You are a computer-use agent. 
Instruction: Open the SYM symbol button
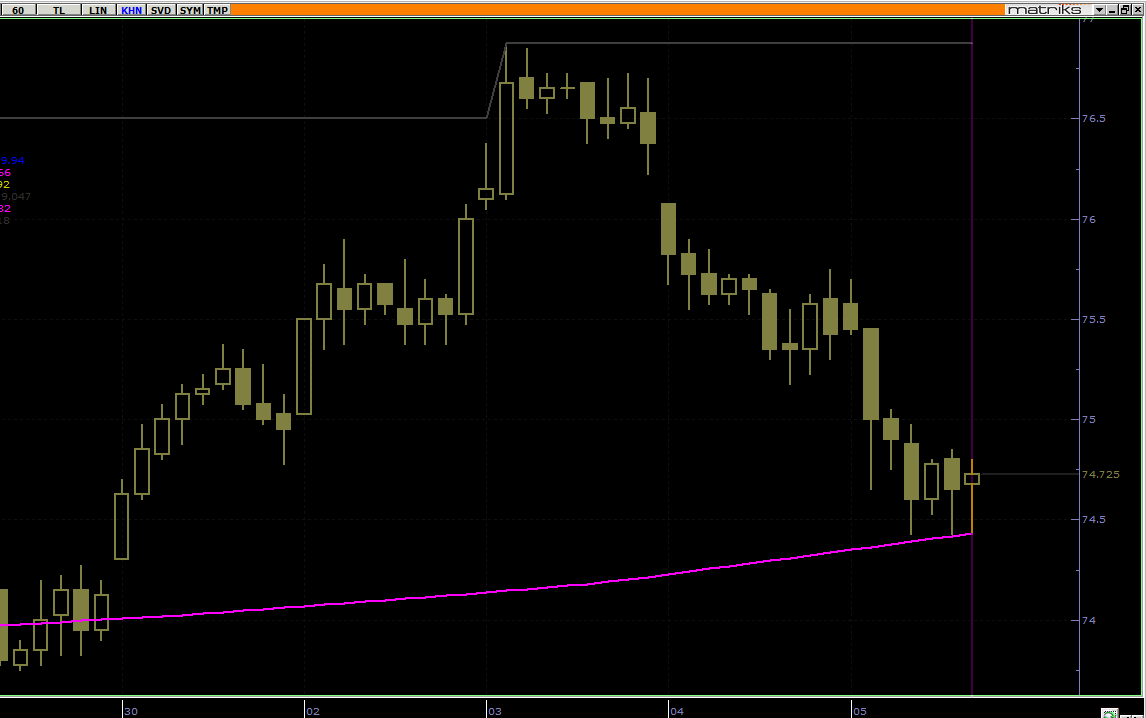[190, 10]
